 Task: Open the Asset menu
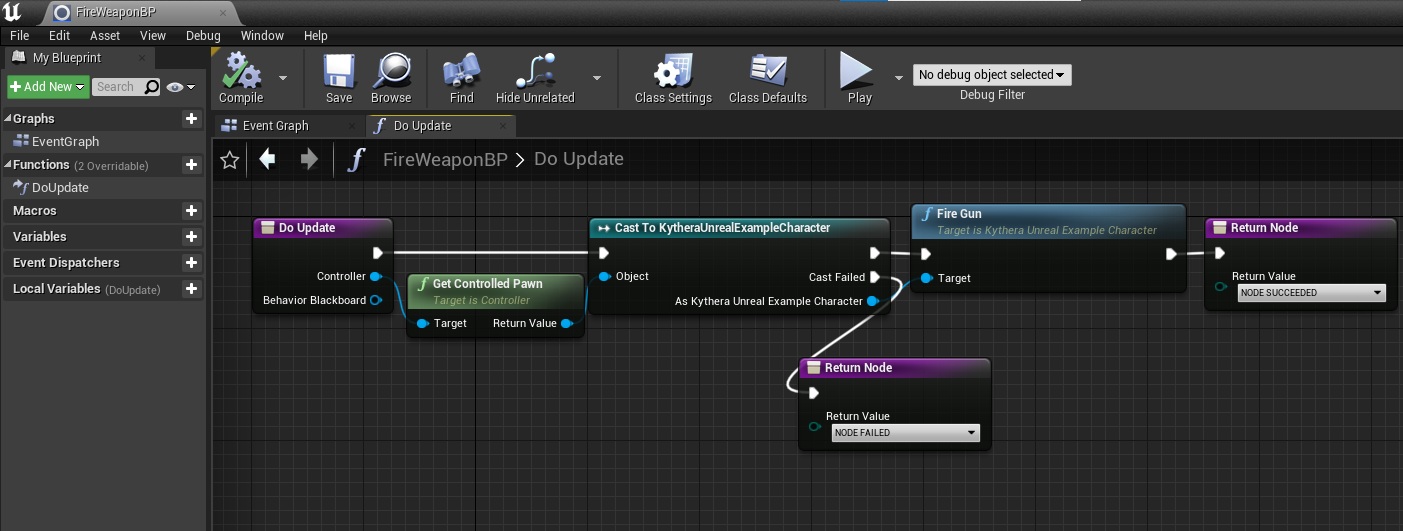coord(105,35)
